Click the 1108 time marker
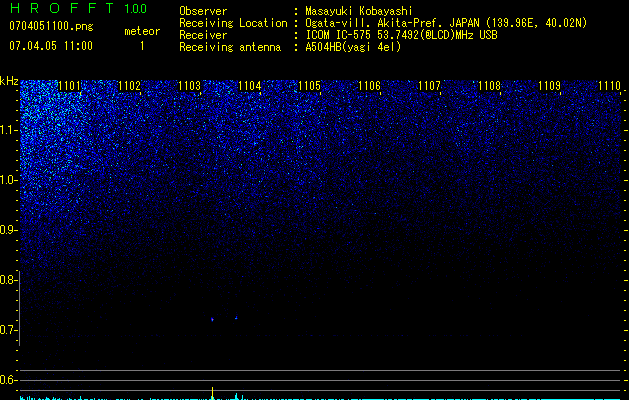The image size is (629, 400). click(489, 86)
